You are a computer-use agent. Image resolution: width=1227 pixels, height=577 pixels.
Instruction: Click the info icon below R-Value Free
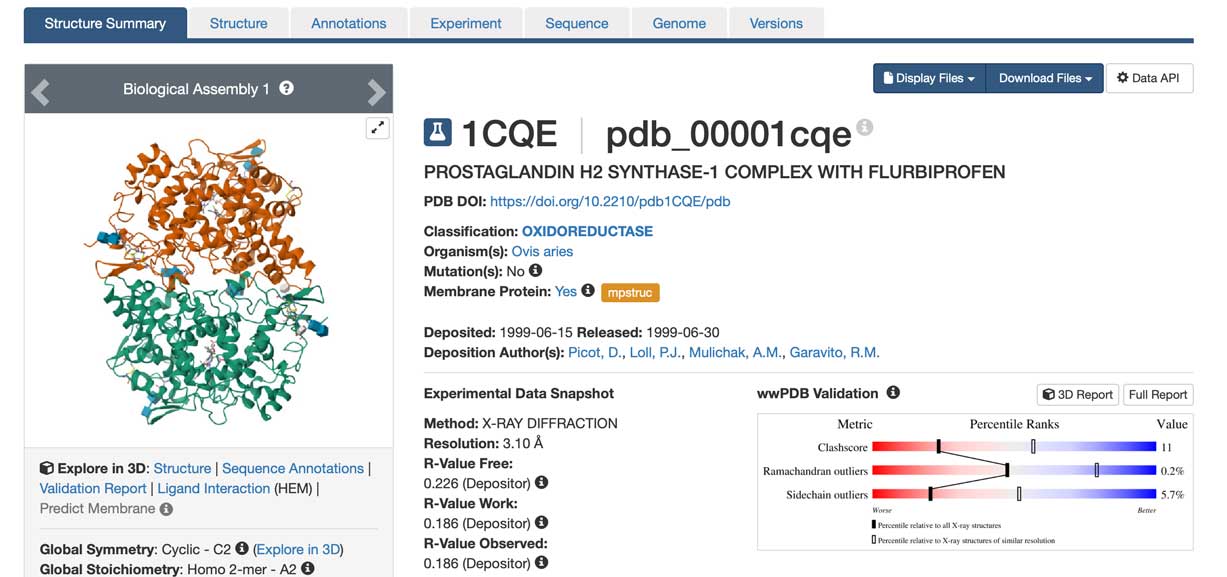pyautogui.click(x=541, y=482)
